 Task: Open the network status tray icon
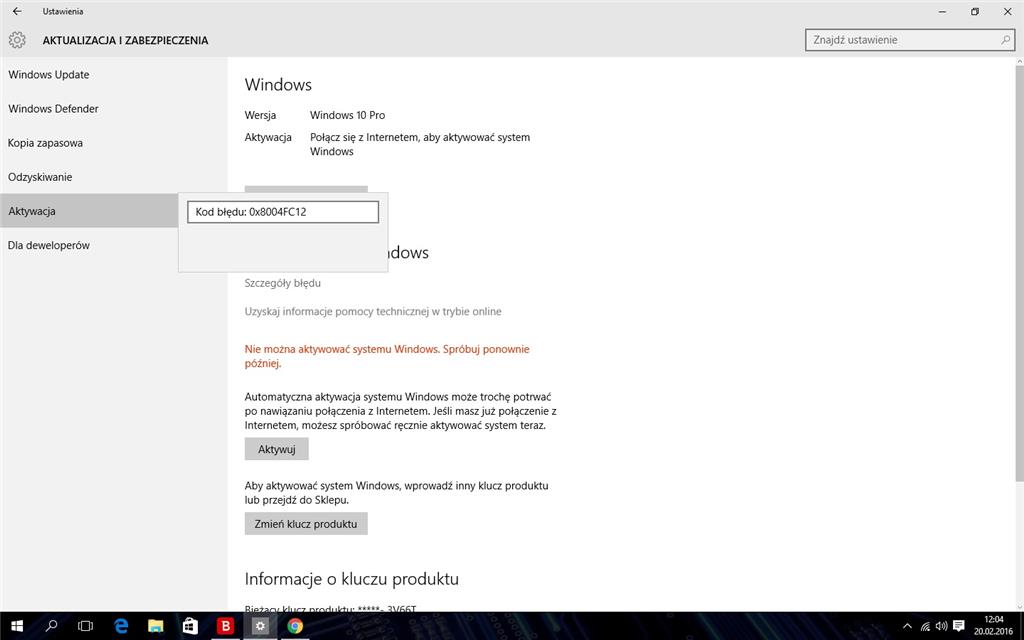click(x=925, y=627)
